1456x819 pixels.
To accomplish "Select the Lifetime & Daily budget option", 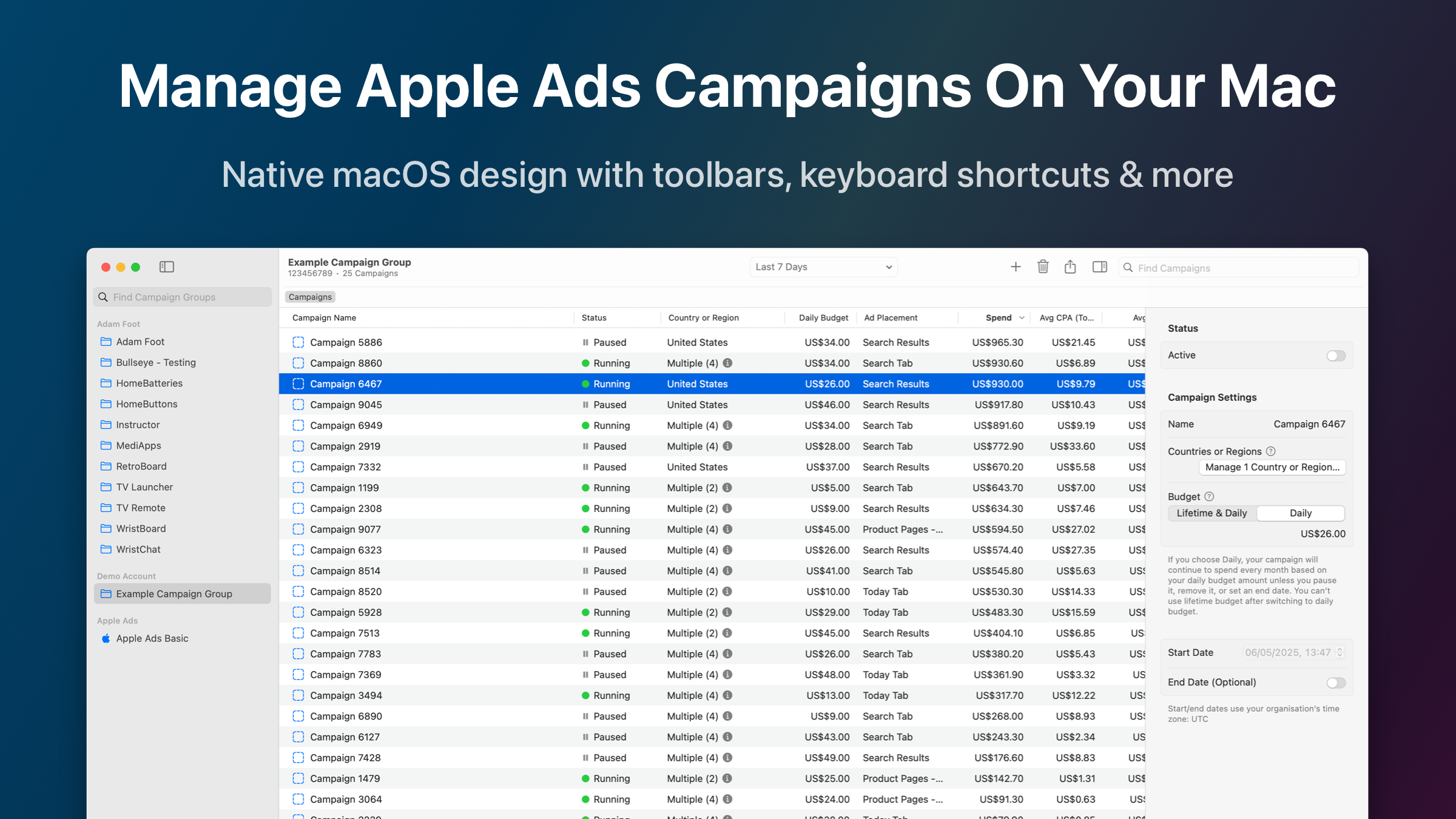I will (x=1212, y=513).
